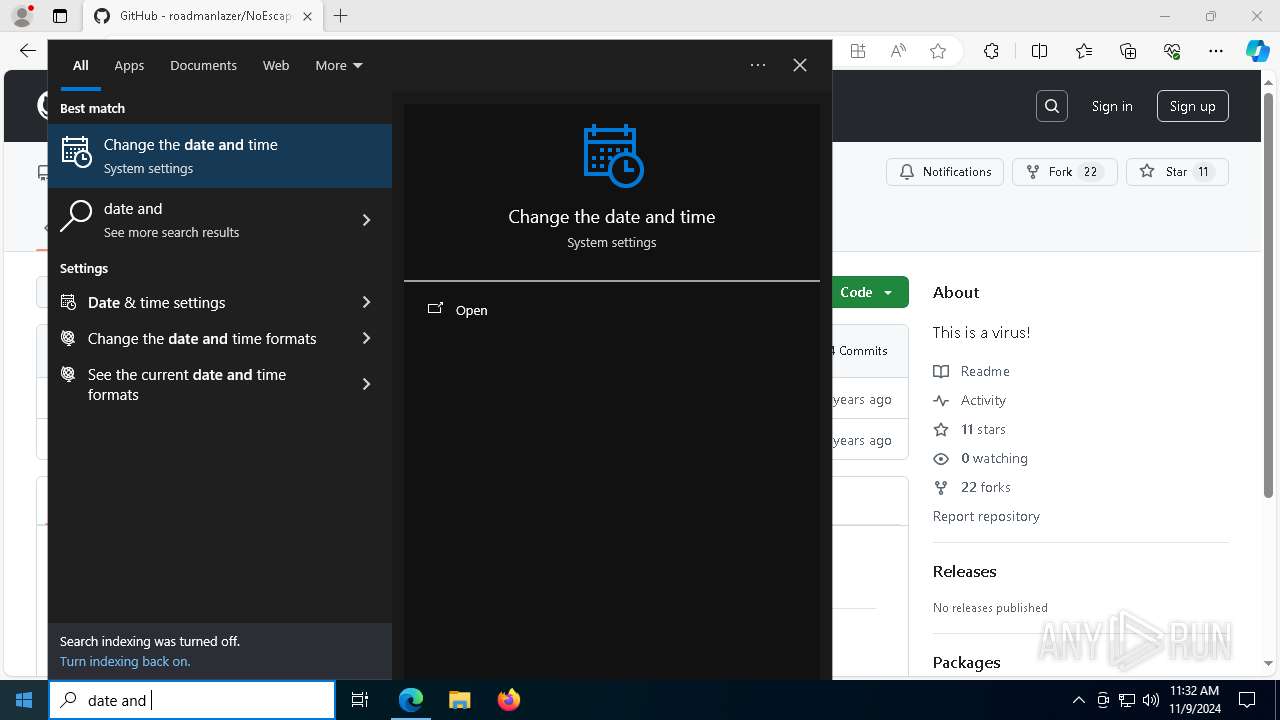
Task: Open Edge Collections button
Action: point(1128,51)
